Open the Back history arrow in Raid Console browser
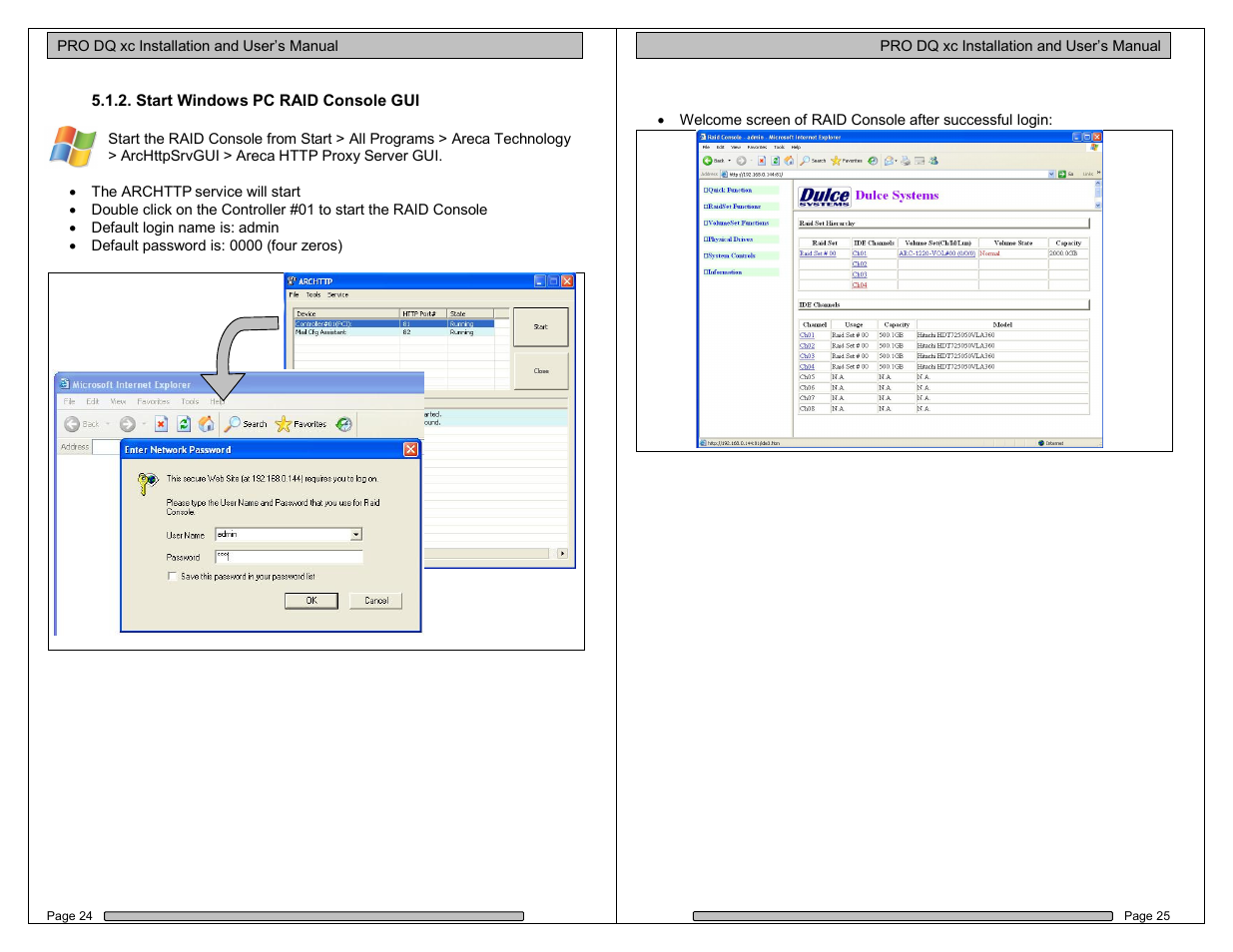The image size is (1233, 952). coord(730,161)
